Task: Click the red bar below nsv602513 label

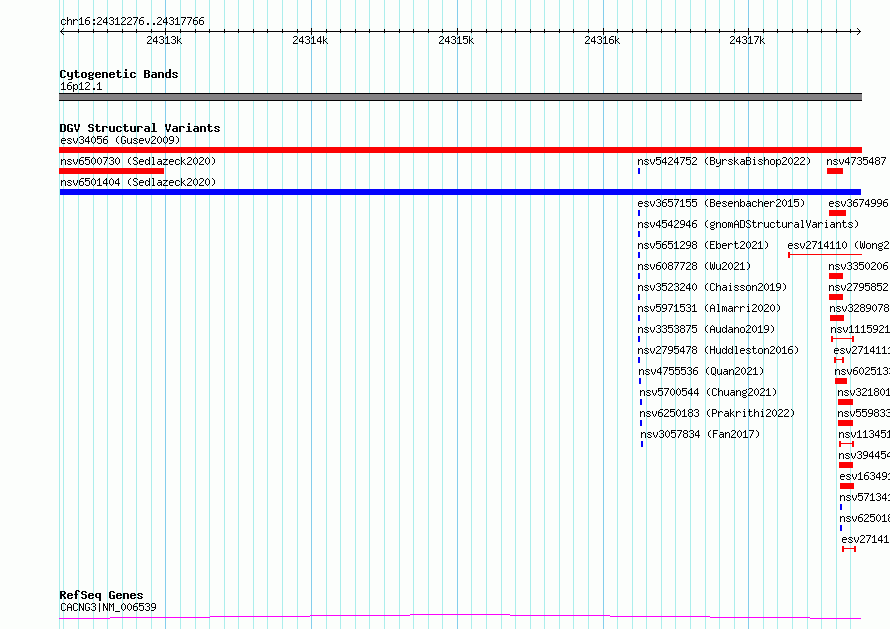Action: (x=841, y=381)
